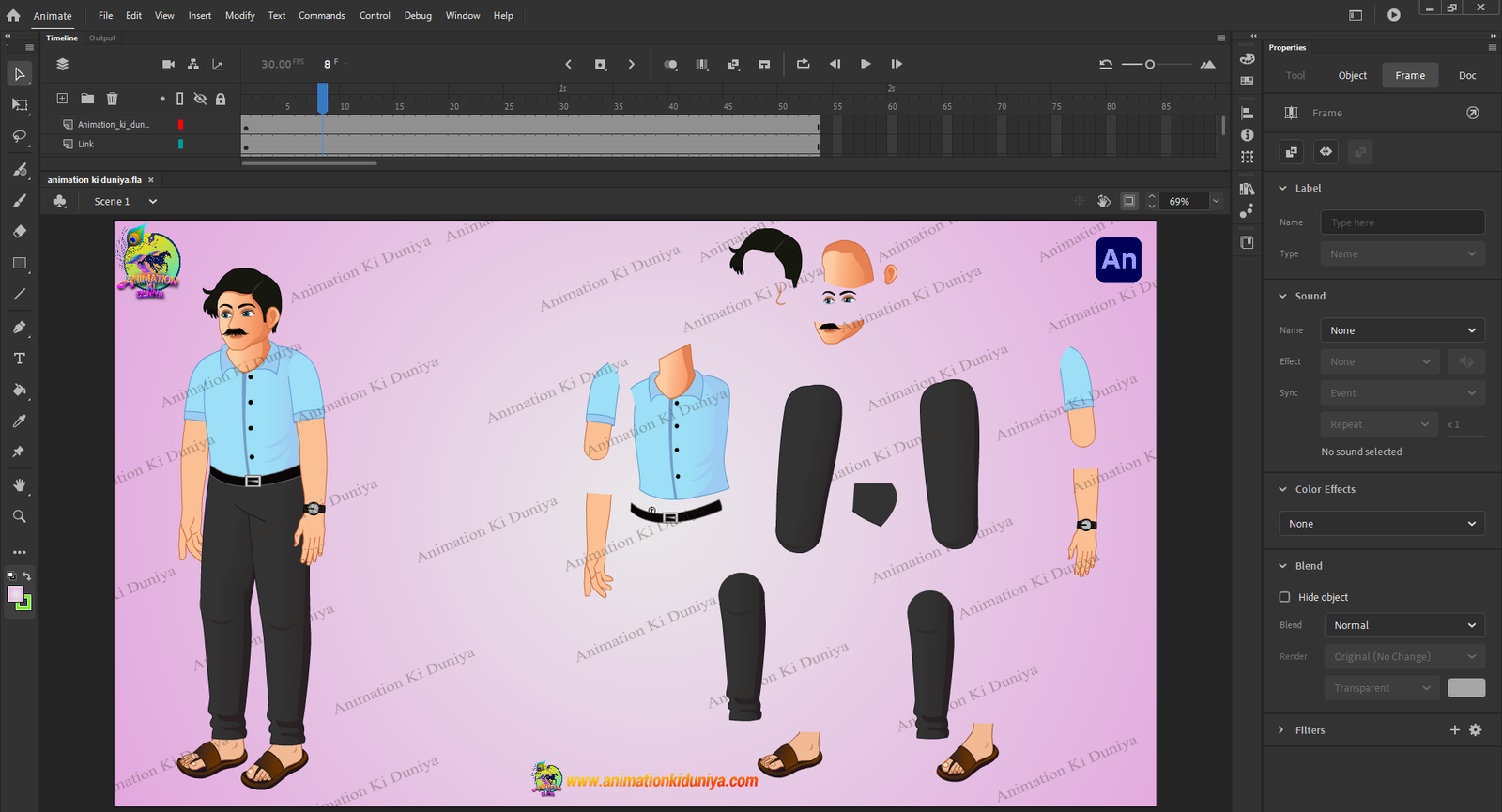Screen dimensions: 1502x812
Task: Select the Eyedropper tool
Action: 19,421
